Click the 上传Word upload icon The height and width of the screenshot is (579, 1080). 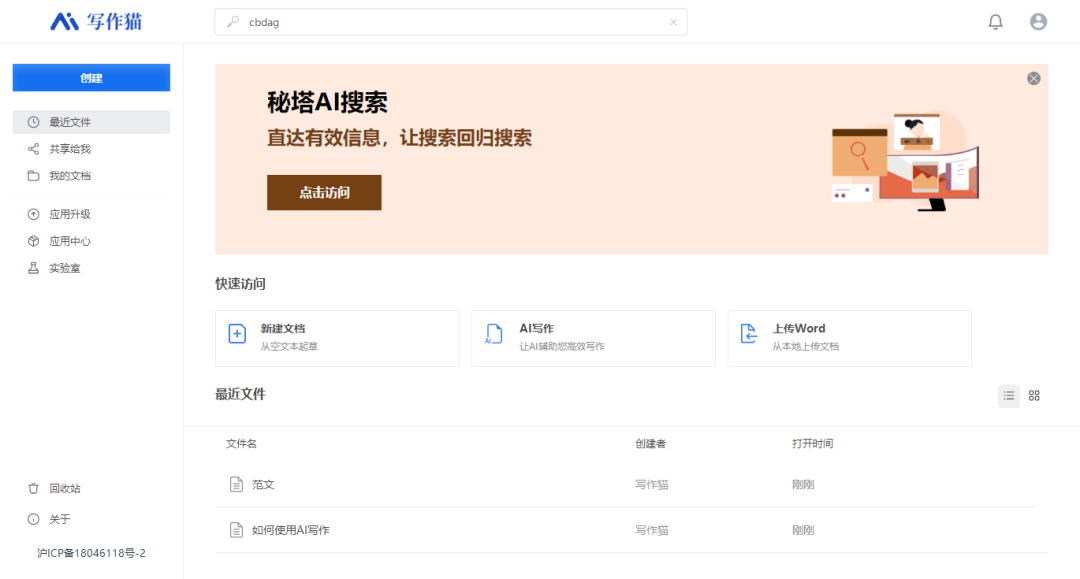point(749,334)
